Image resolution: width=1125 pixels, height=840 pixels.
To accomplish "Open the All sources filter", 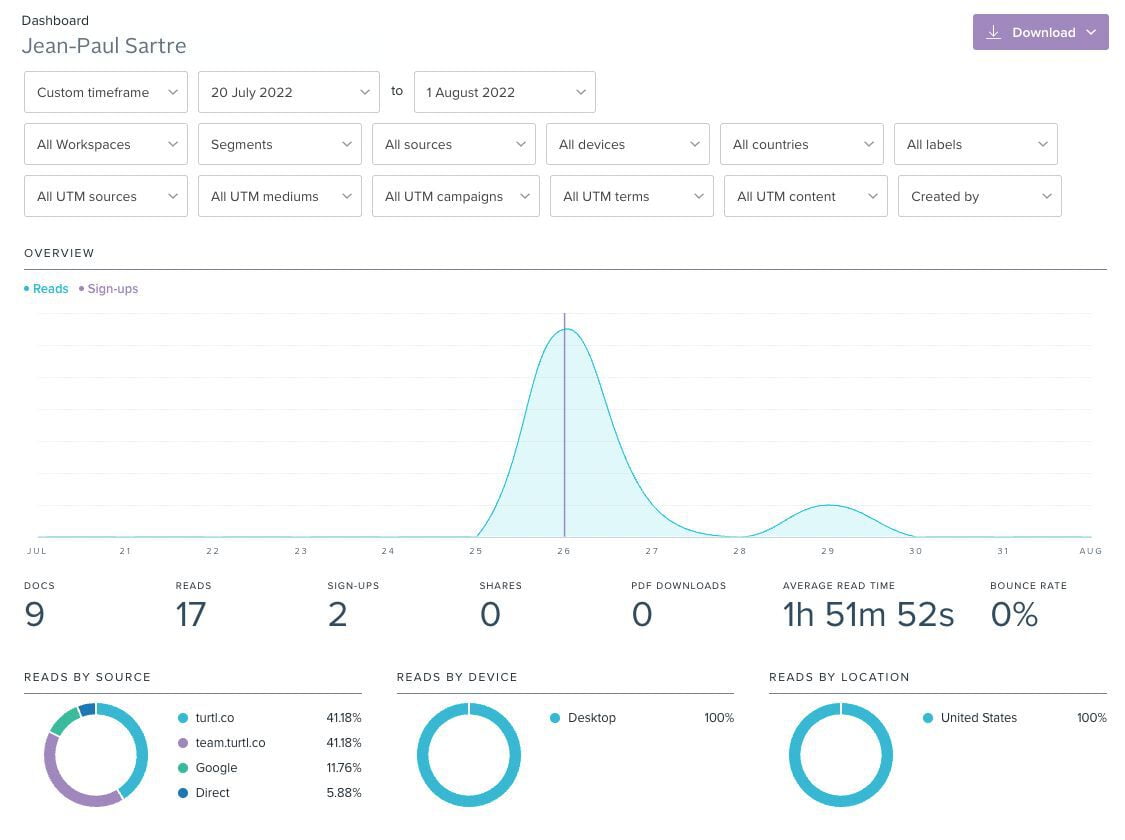I will pyautogui.click(x=453, y=144).
